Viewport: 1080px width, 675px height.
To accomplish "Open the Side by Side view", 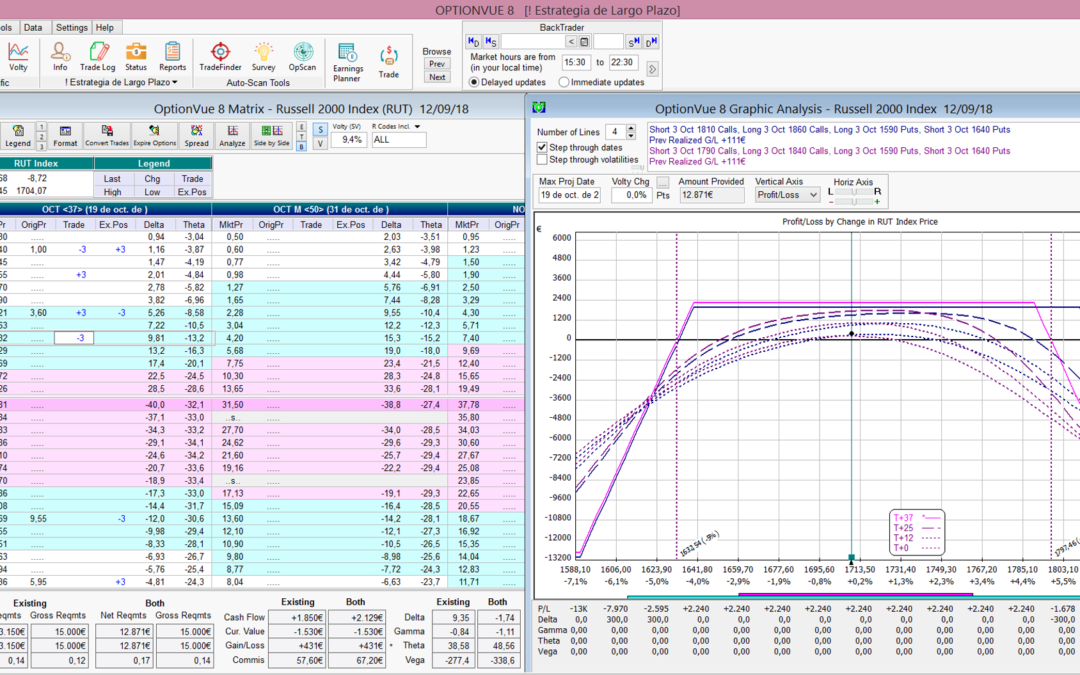I will point(271,136).
